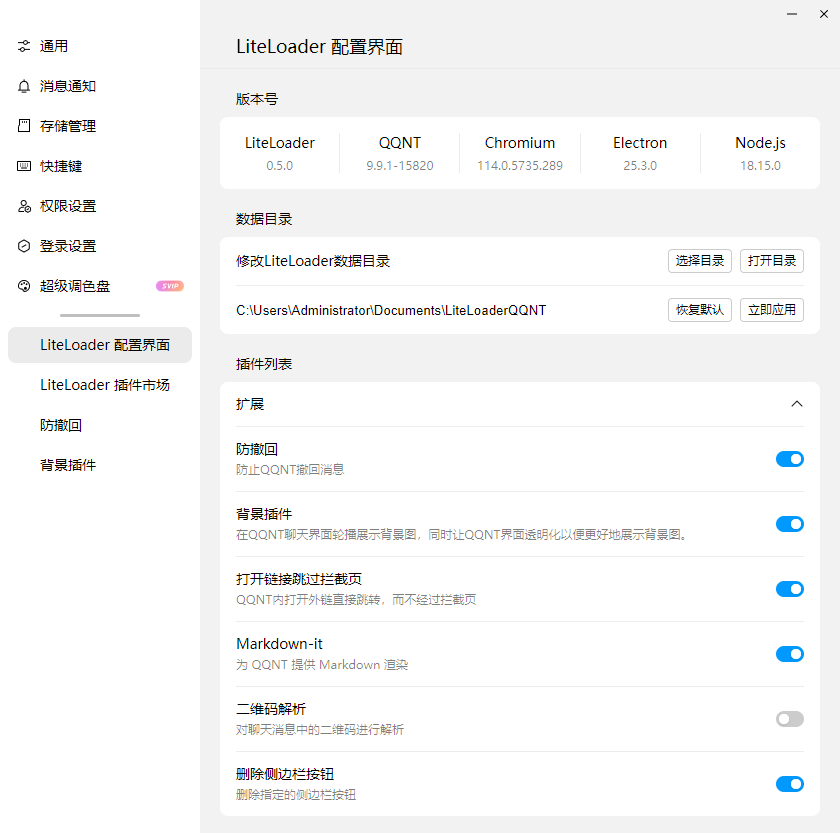840x833 pixels.
Task: Click the 快捷键 keyboard icon
Action: pyautogui.click(x=24, y=166)
